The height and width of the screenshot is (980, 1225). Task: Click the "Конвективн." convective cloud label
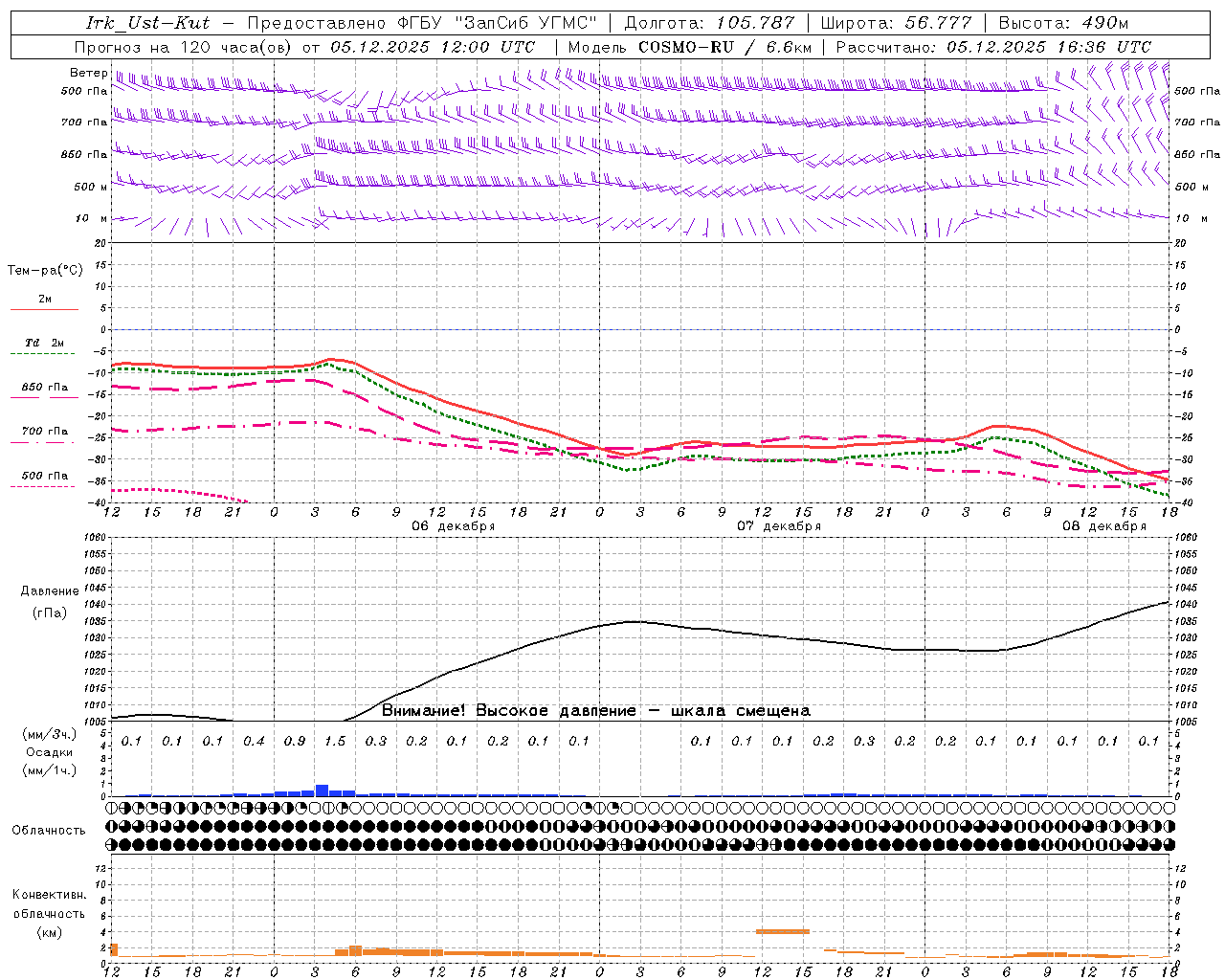[49, 895]
